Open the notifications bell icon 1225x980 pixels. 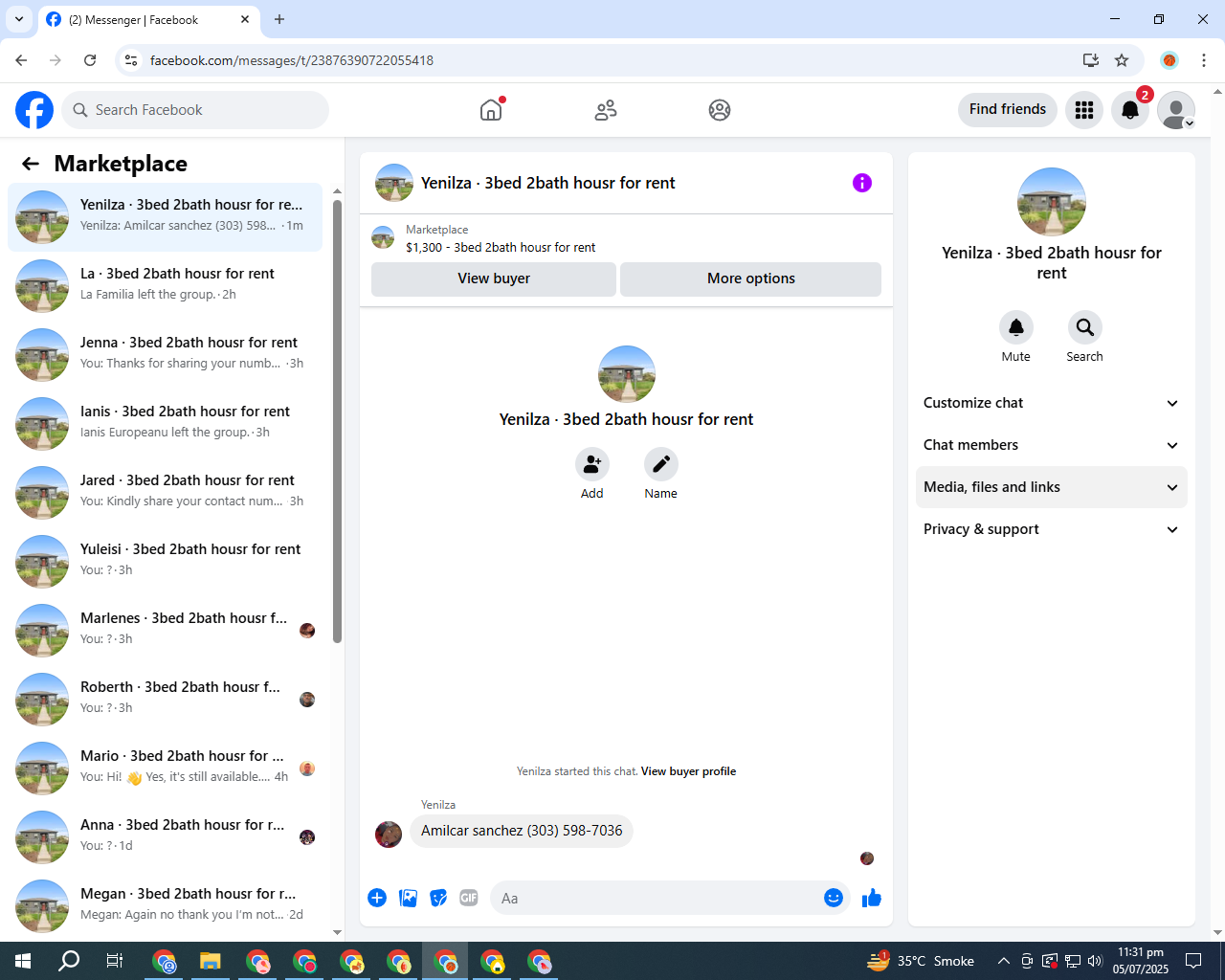click(1130, 110)
